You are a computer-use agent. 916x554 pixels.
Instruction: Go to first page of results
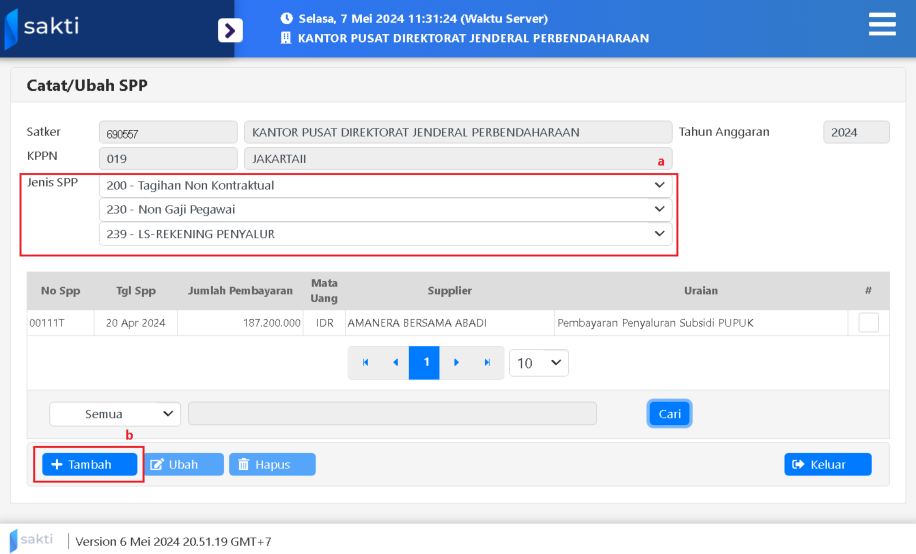pos(365,362)
